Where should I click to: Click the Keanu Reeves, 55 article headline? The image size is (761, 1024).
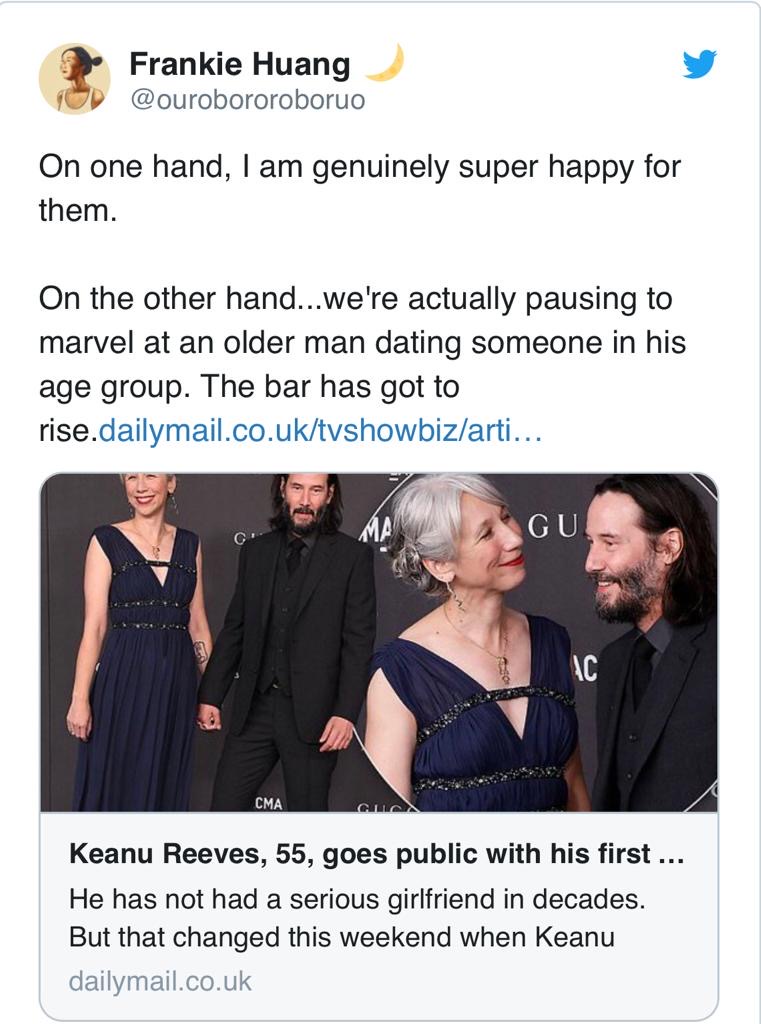376,854
